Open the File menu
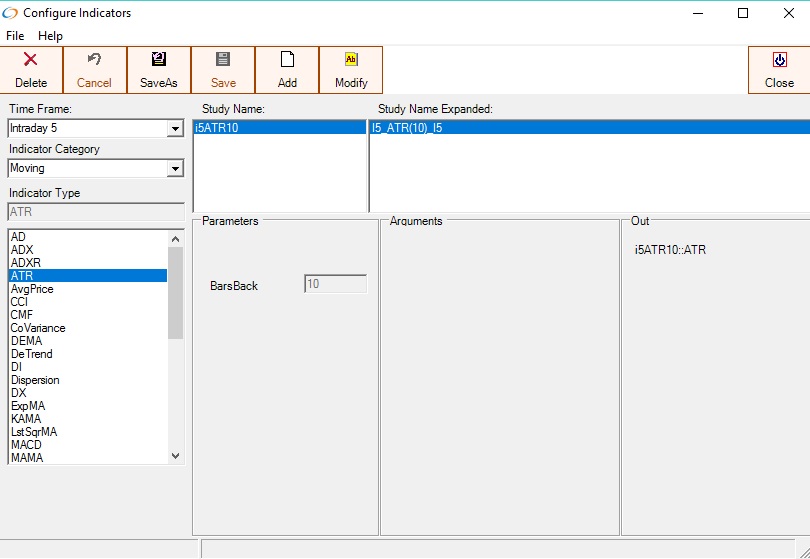The image size is (810, 559). coord(15,36)
